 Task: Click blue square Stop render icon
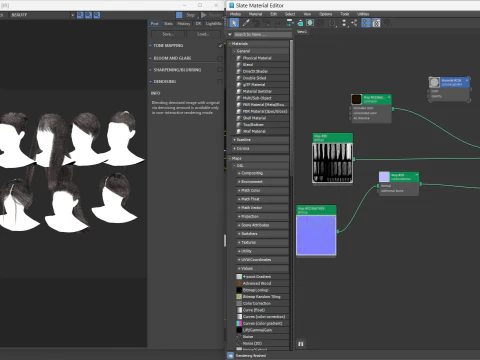click(179, 15)
